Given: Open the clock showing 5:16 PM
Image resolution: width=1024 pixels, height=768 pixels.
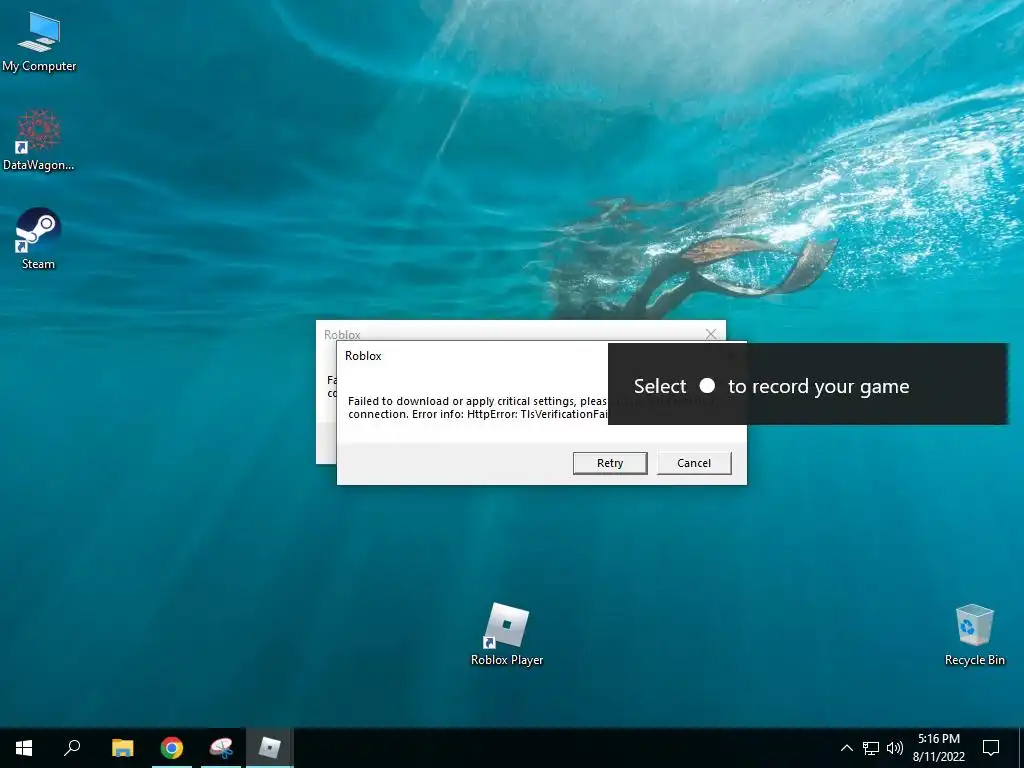Looking at the screenshot, I should click(938, 748).
